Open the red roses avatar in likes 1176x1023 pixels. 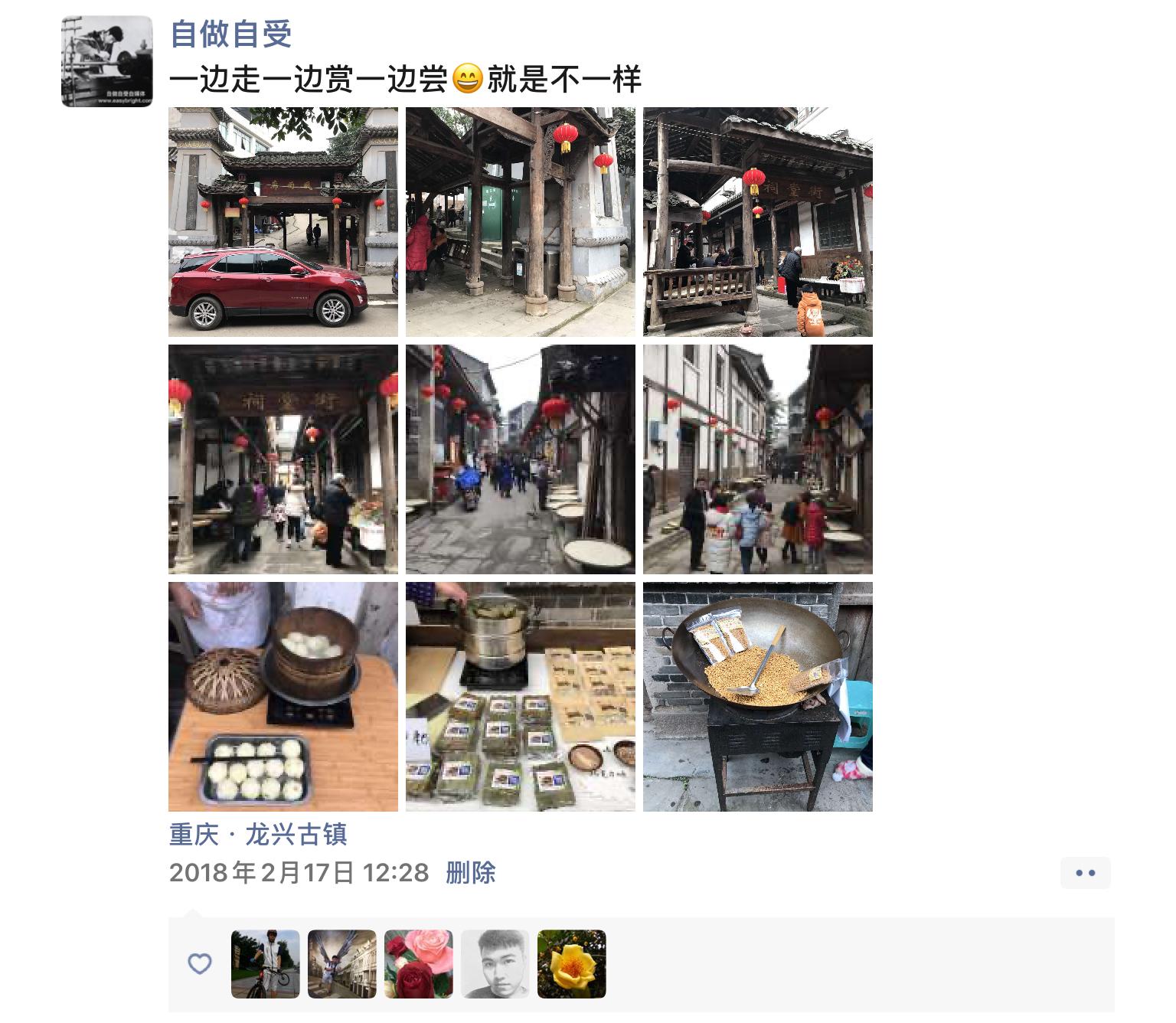click(x=419, y=964)
